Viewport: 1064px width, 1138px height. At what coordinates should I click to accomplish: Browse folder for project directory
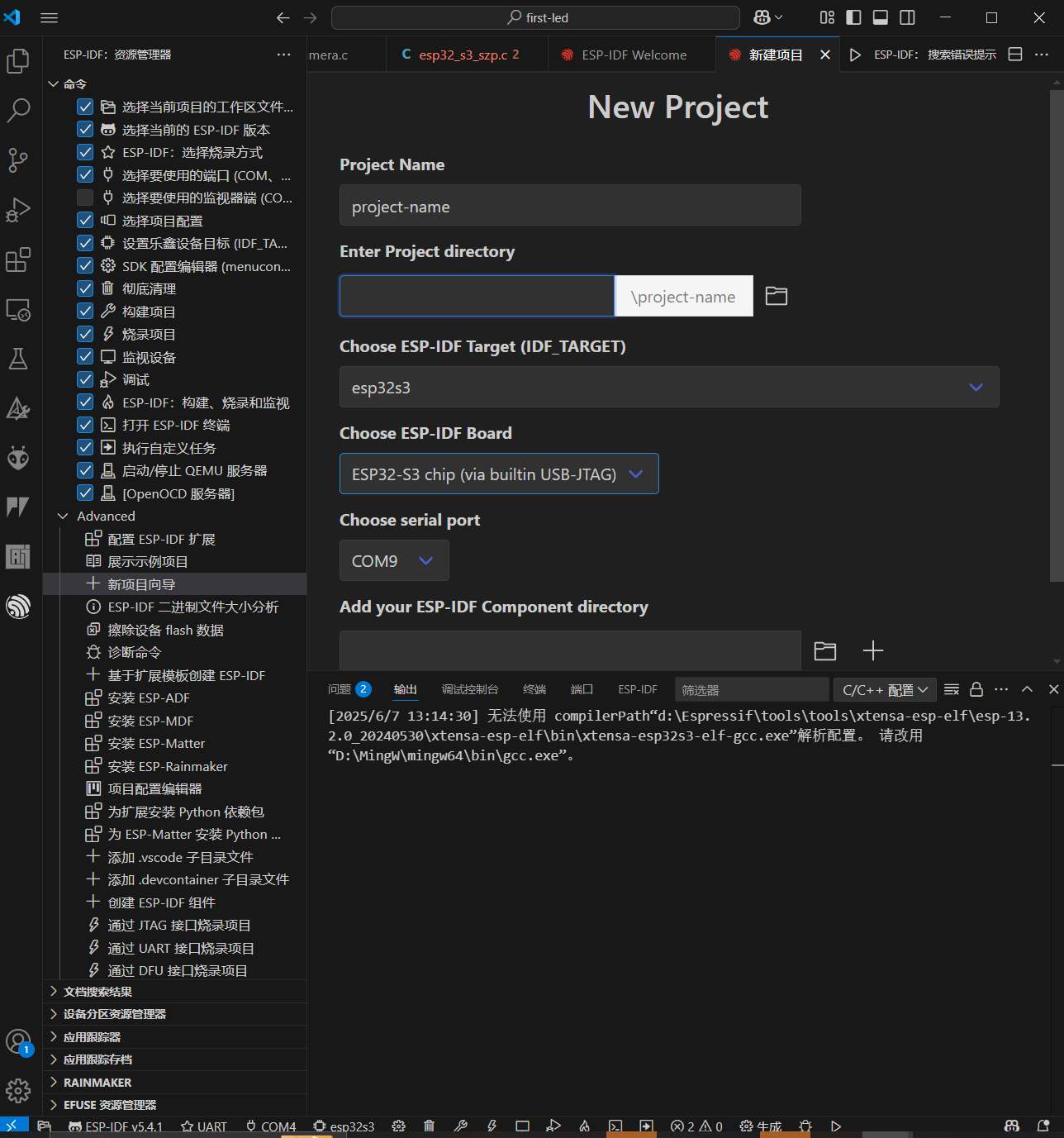coord(777,296)
